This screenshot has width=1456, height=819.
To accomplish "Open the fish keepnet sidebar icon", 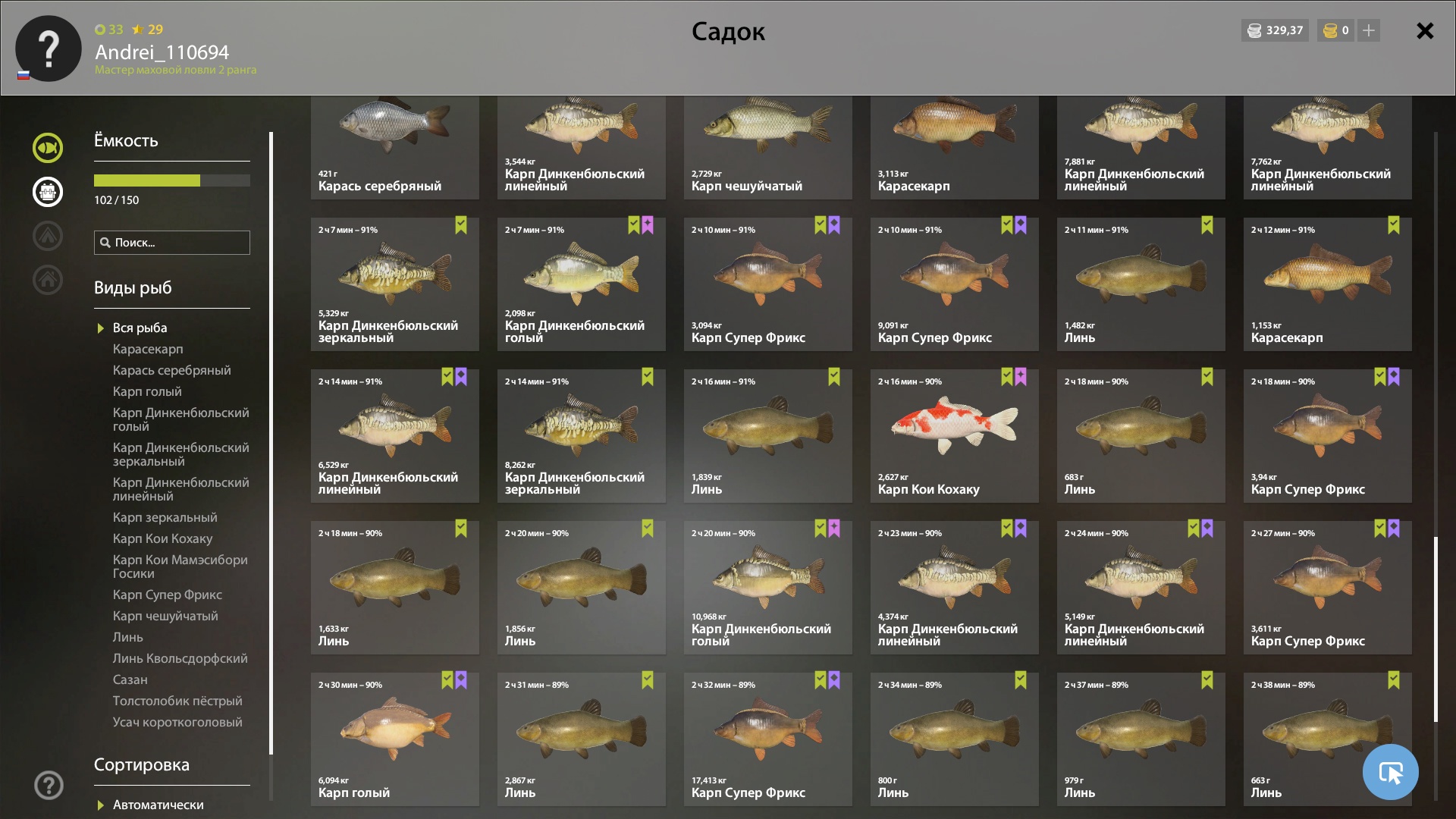I will pyautogui.click(x=47, y=148).
